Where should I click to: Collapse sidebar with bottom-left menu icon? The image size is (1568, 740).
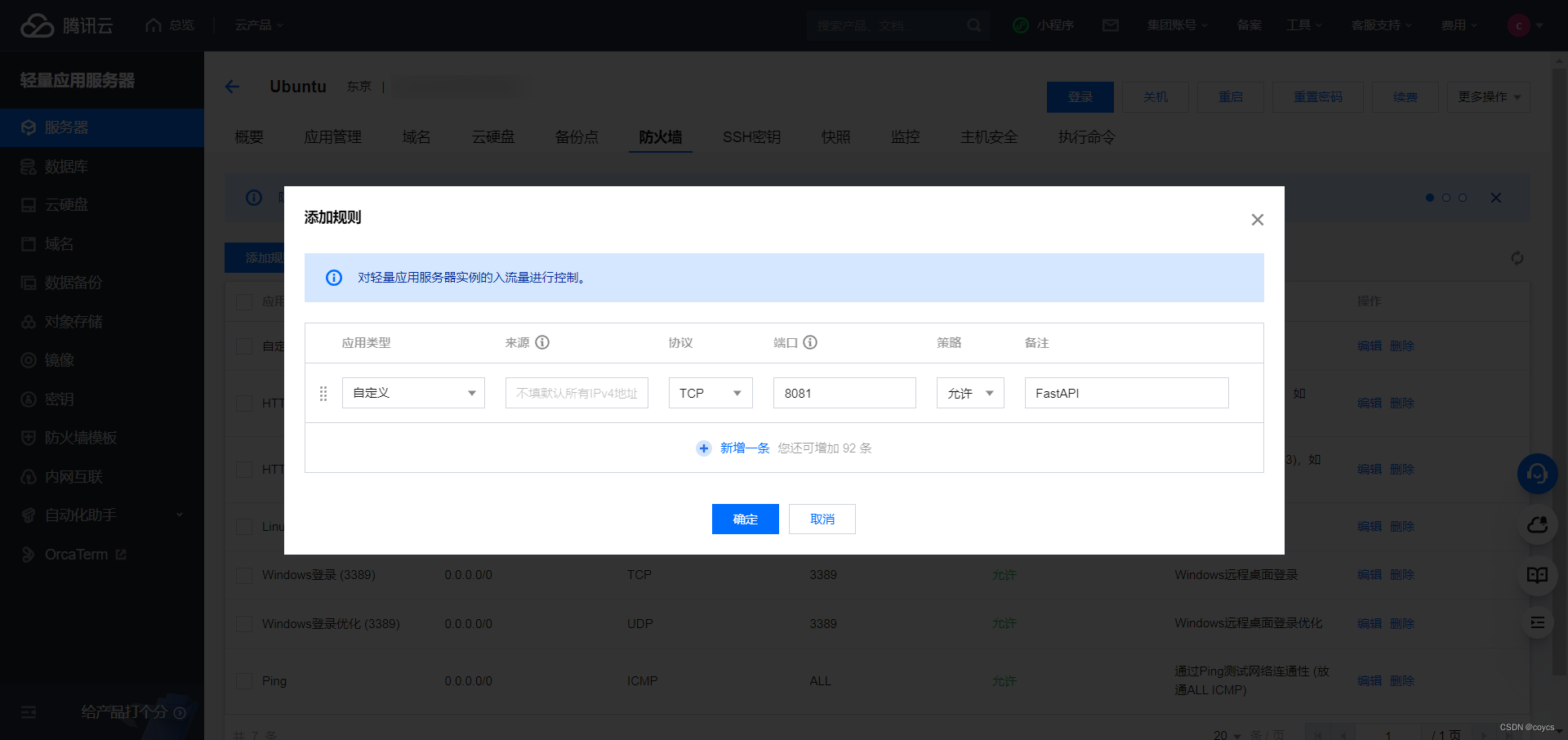tap(29, 712)
